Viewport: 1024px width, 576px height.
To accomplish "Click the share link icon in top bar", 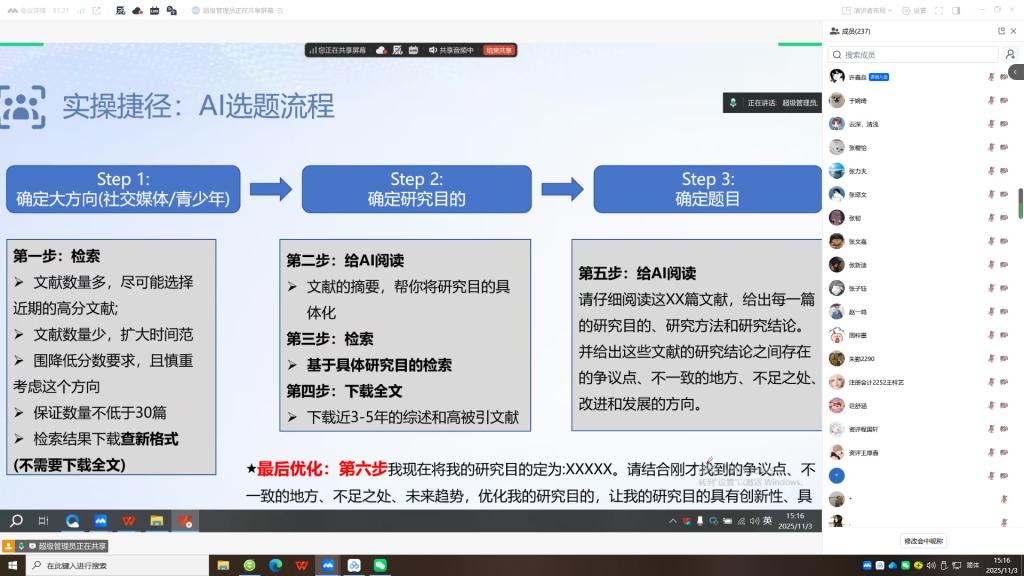I will (96, 10).
